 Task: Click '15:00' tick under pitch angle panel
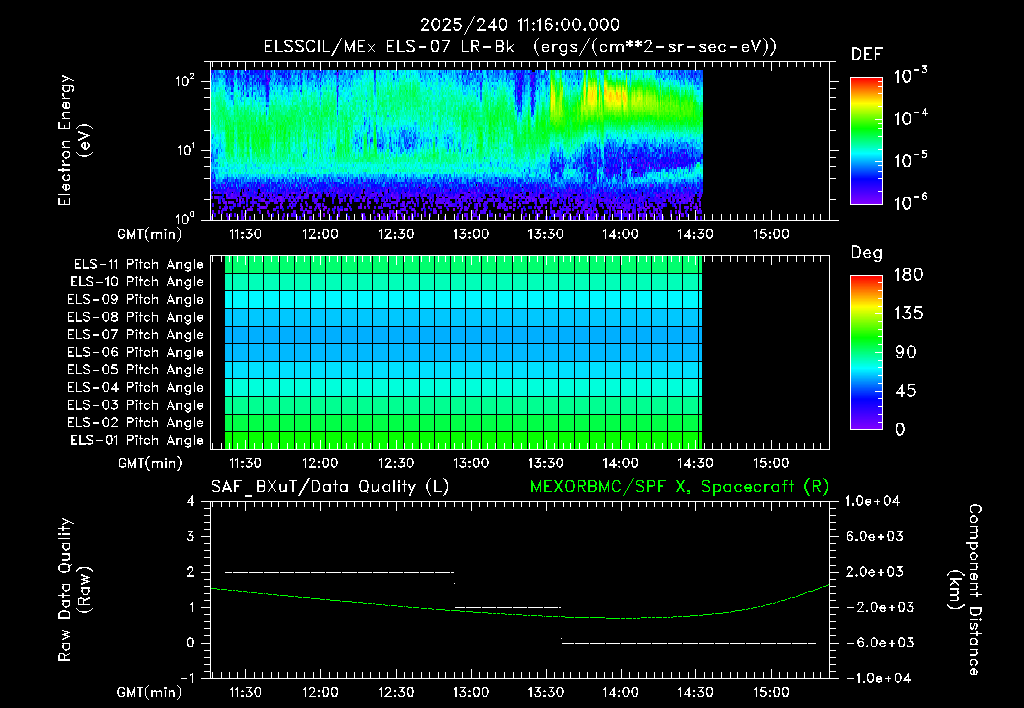771,463
